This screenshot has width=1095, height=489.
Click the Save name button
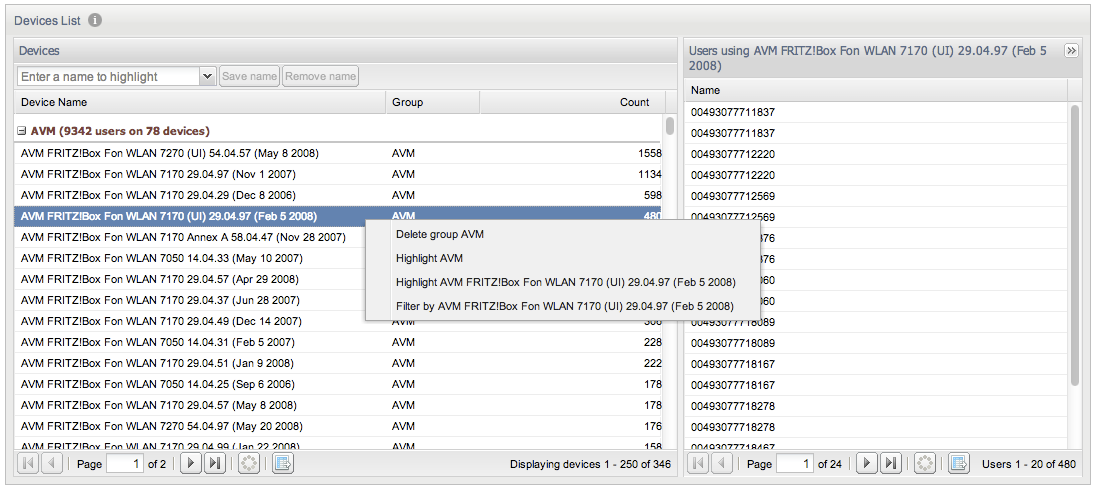coord(249,76)
